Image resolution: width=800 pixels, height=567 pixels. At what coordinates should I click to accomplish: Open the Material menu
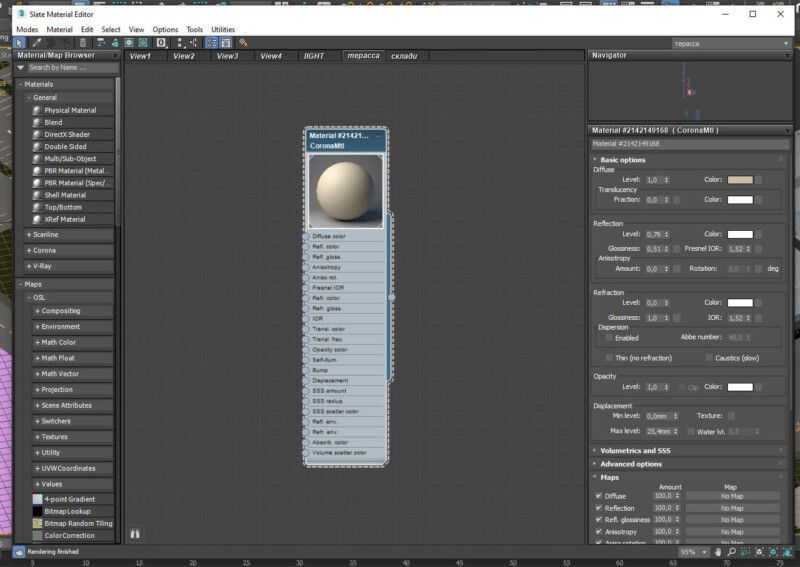[59, 30]
